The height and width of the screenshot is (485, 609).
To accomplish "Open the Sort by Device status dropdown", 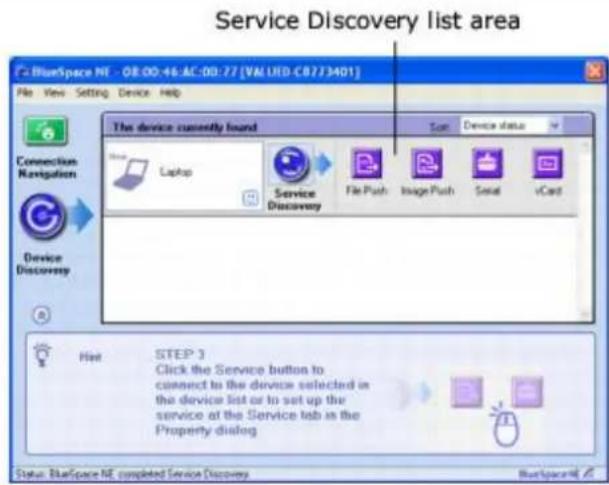I will click(511, 126).
